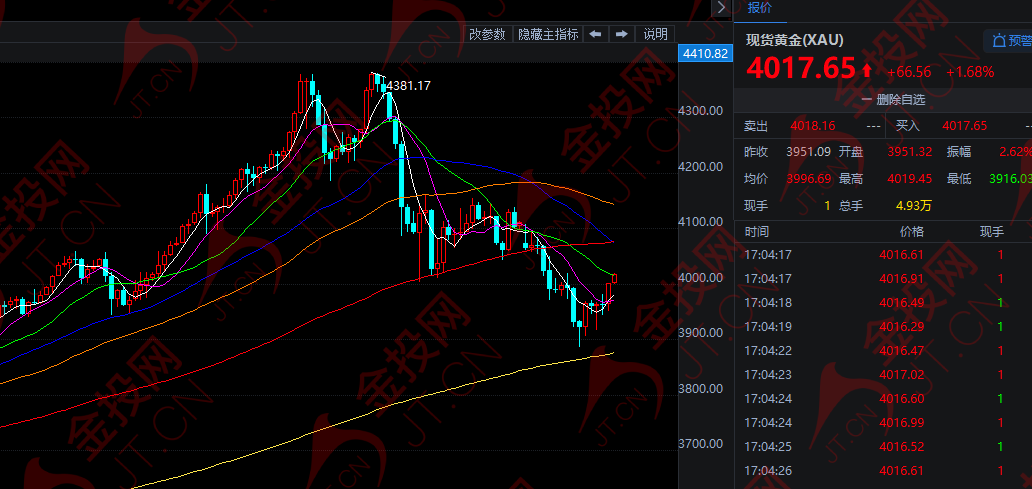This screenshot has width=1032, height=489.
Task: Click the 现手 column header in trade list
Action: [991, 231]
